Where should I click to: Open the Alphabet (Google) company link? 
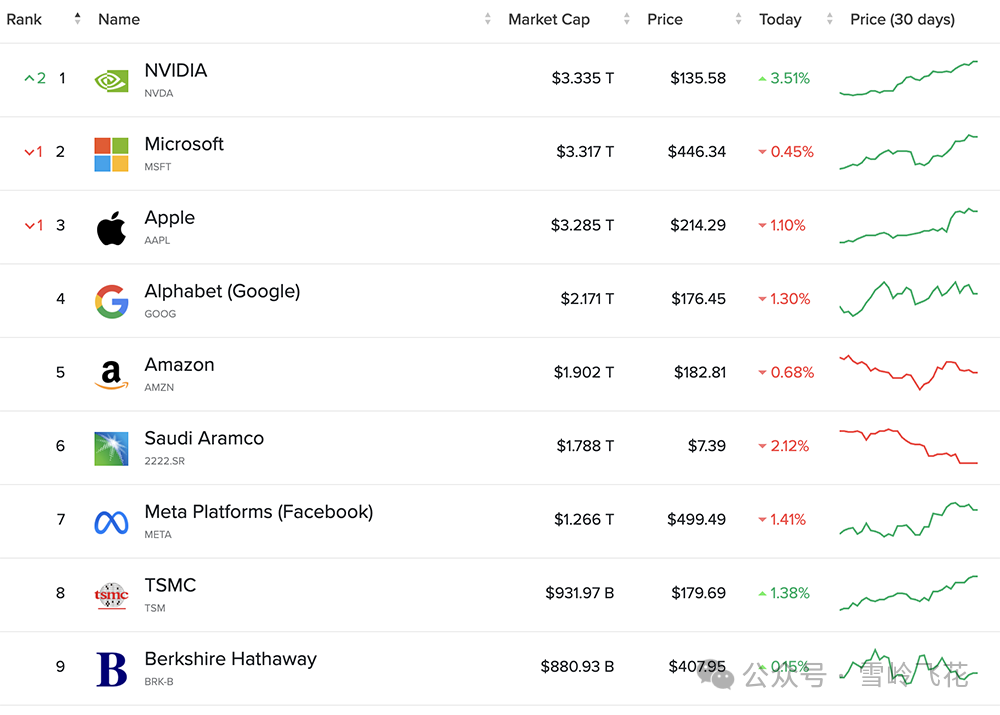tap(222, 291)
